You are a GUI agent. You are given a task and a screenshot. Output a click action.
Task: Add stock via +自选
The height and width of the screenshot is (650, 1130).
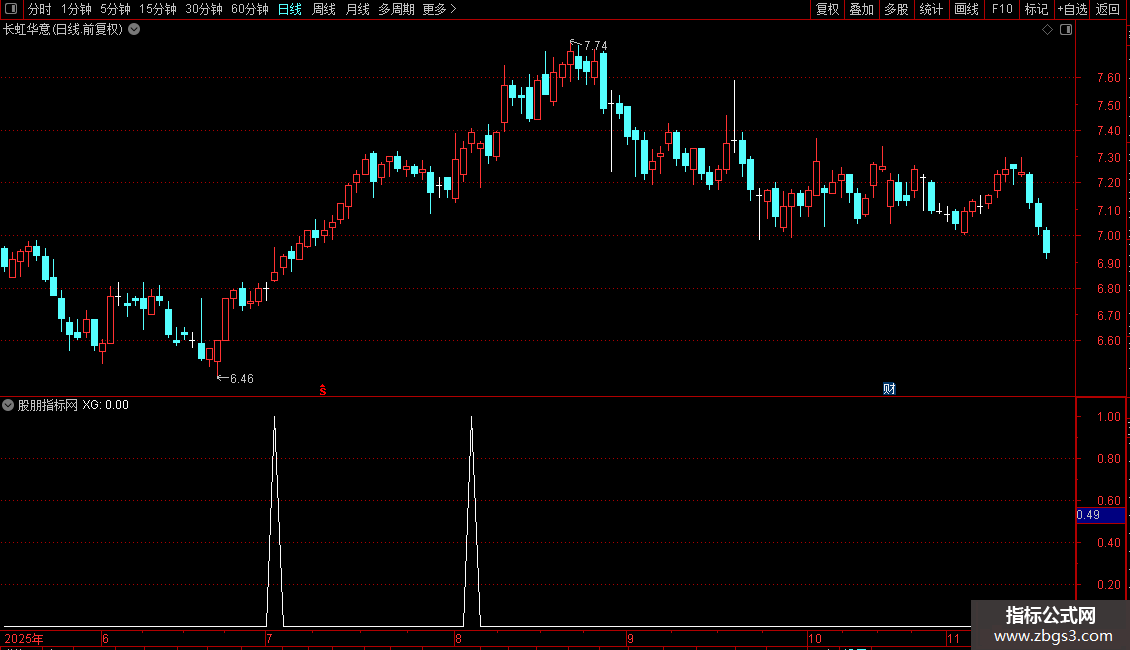click(x=1072, y=9)
